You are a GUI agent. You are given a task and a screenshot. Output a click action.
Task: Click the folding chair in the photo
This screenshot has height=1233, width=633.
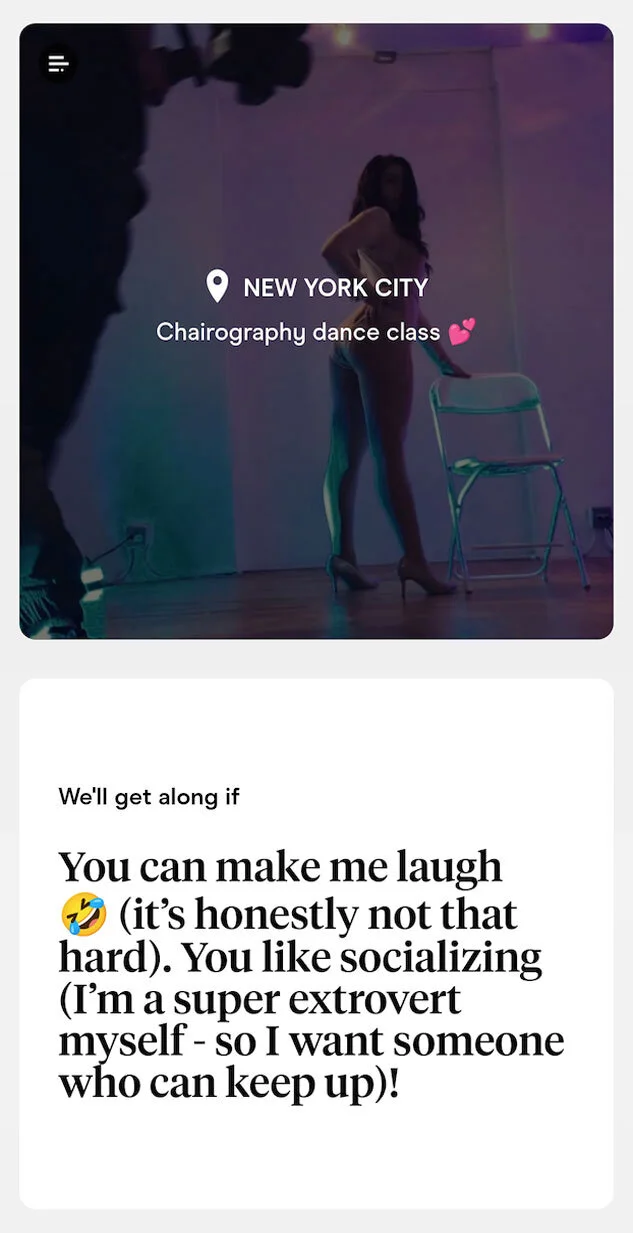(505, 478)
